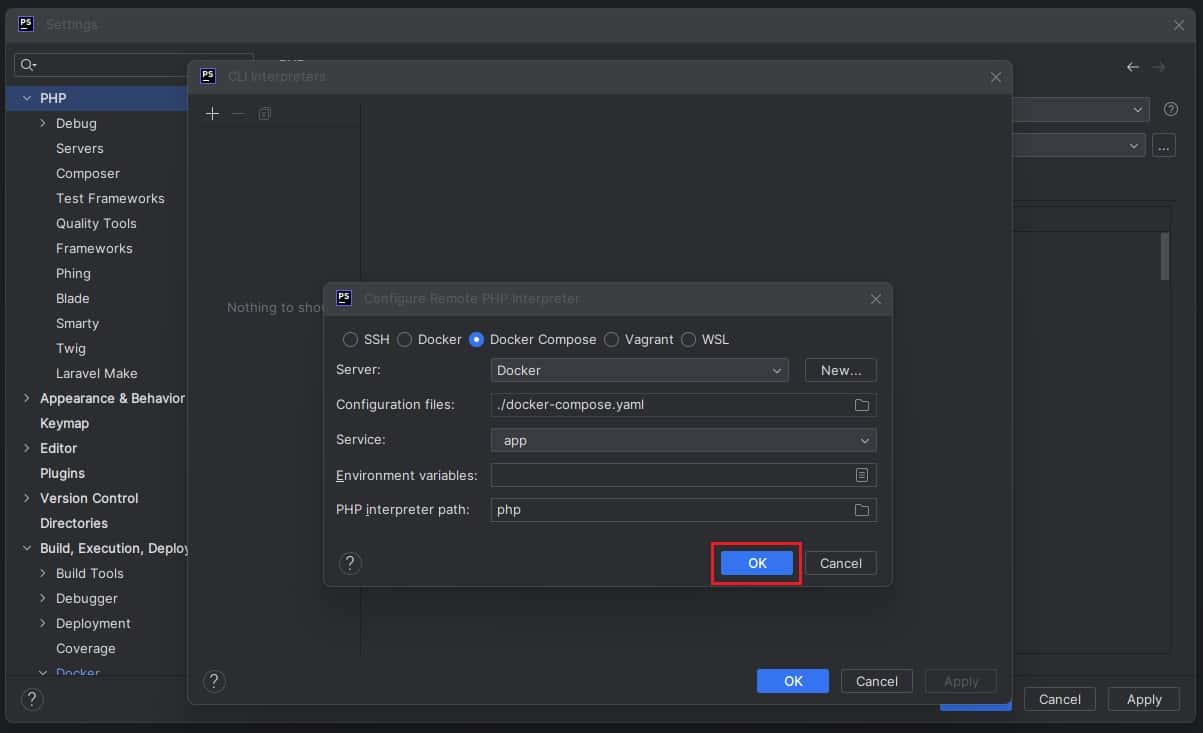Browse for configuration files folder icon
Screen dimensions: 1203x733
(x=861, y=405)
